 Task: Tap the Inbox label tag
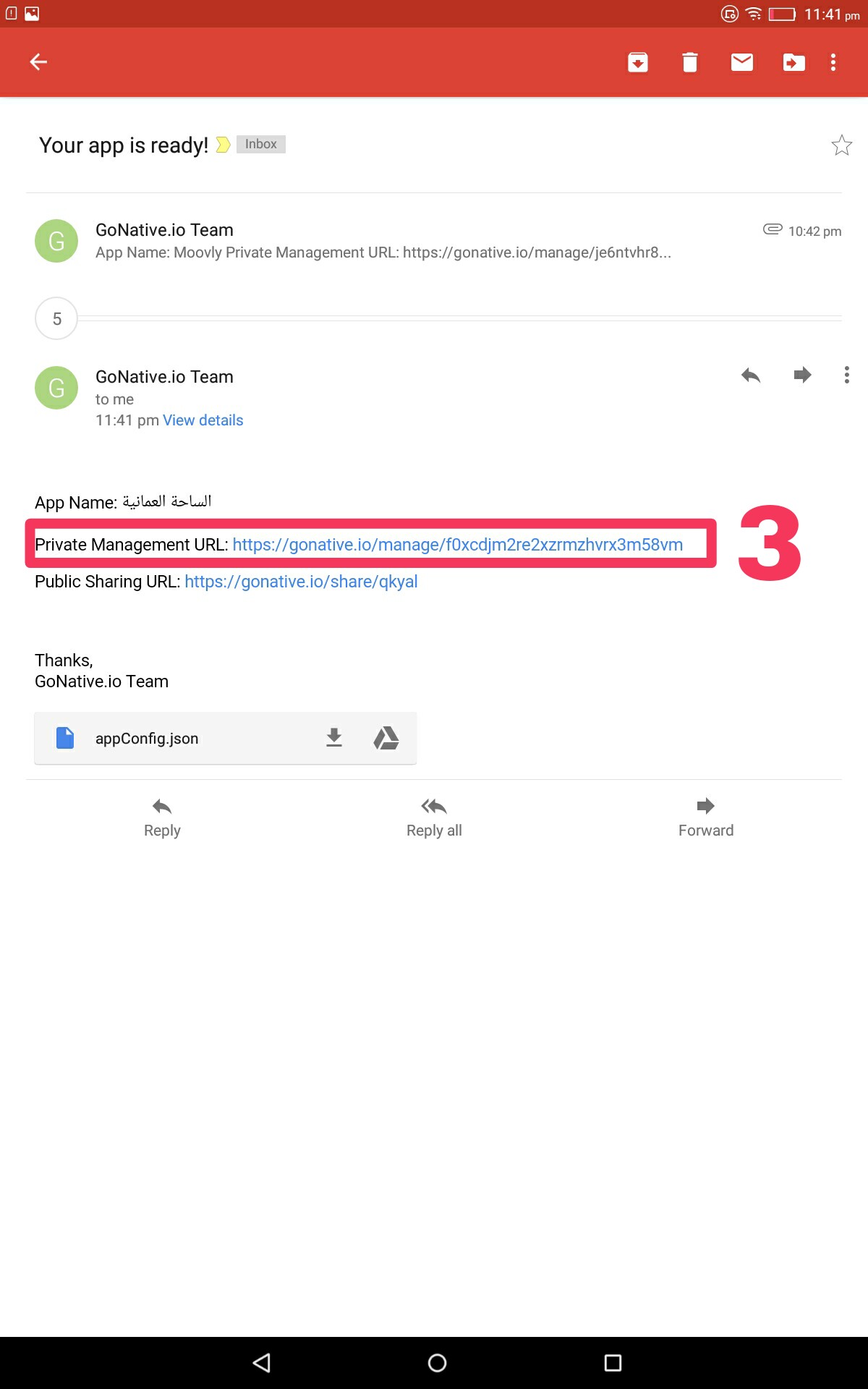pos(261,144)
